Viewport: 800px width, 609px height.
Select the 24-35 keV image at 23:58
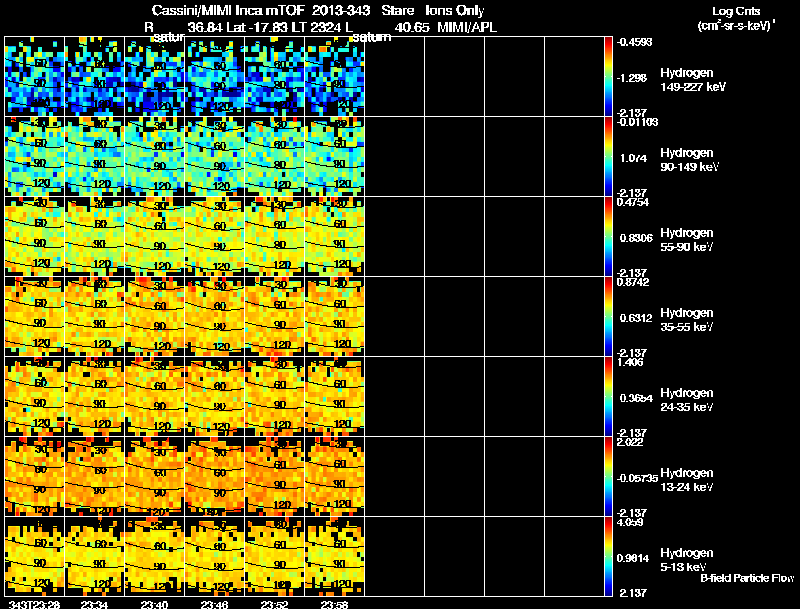coord(335,397)
